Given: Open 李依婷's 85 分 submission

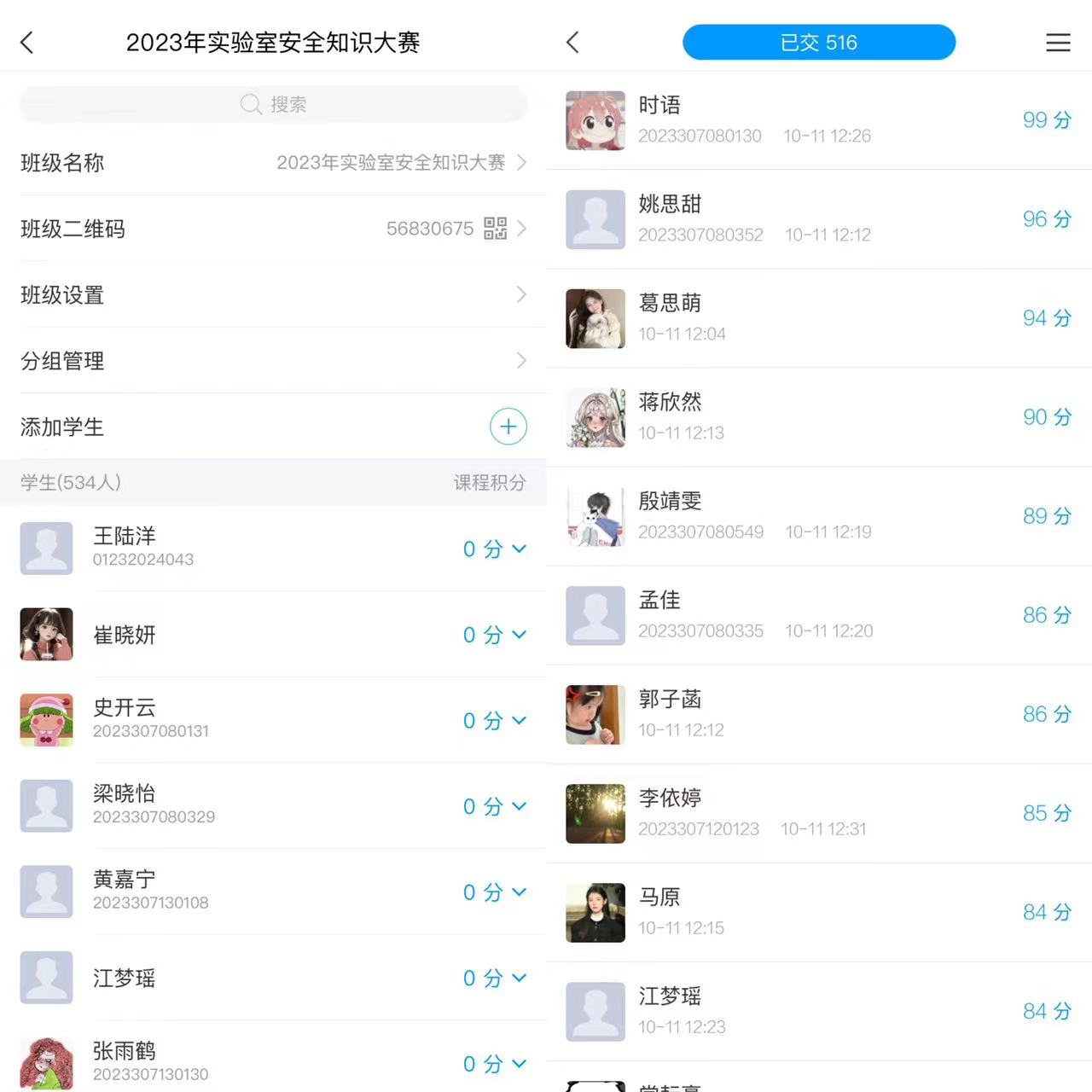Looking at the screenshot, I should [x=819, y=813].
